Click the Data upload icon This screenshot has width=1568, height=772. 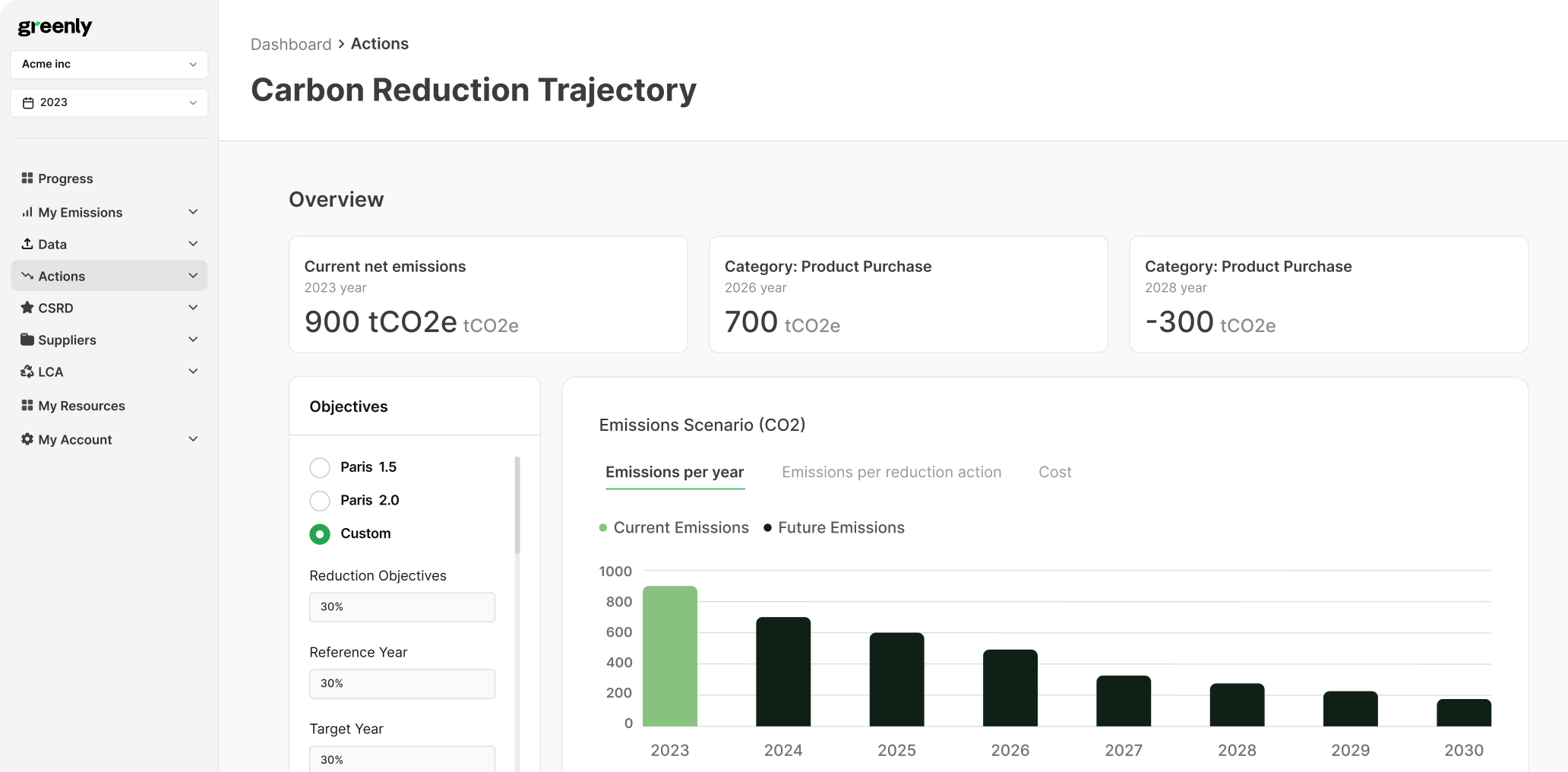[x=27, y=244]
